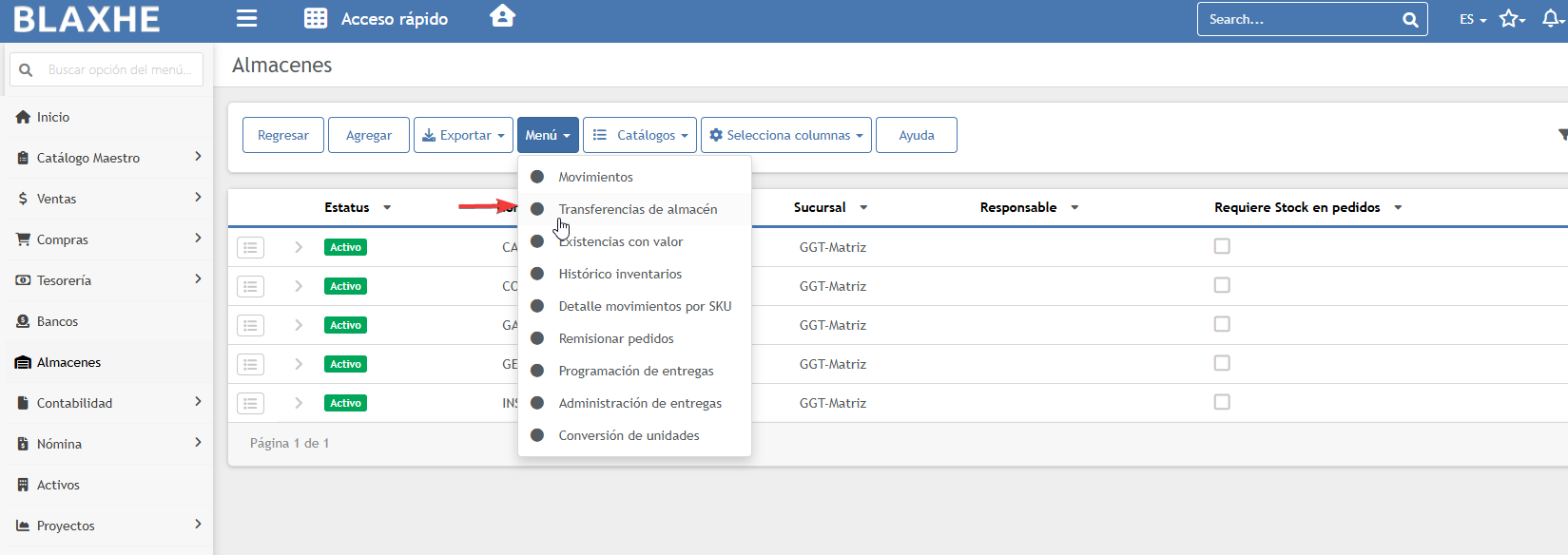Click the Nómina icon in sidebar
The height and width of the screenshot is (555, 1568).
coord(23,444)
